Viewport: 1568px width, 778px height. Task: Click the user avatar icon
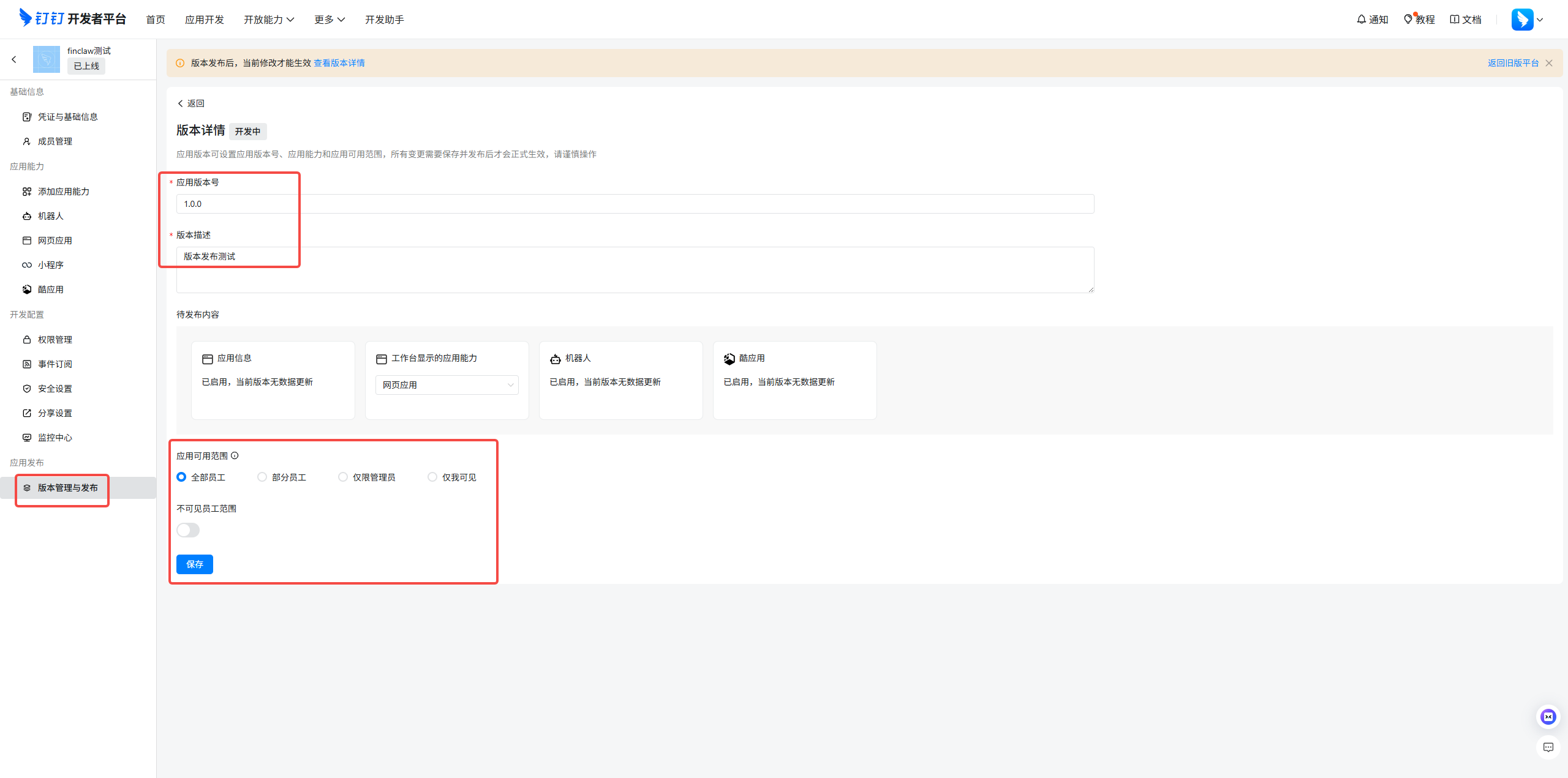(x=1522, y=20)
